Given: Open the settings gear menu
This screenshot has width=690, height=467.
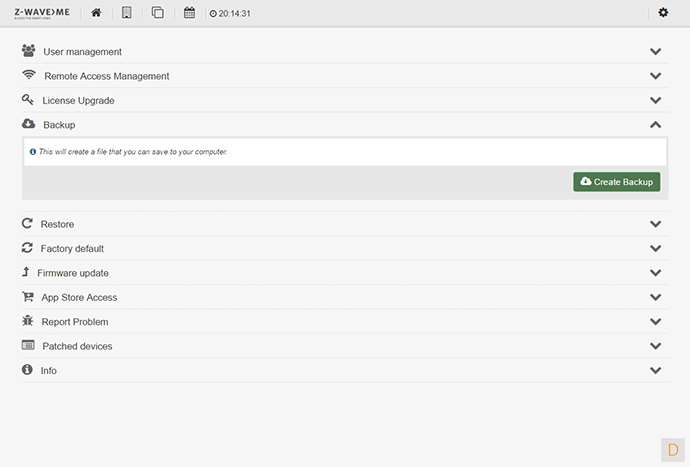Looking at the screenshot, I should tap(663, 12).
